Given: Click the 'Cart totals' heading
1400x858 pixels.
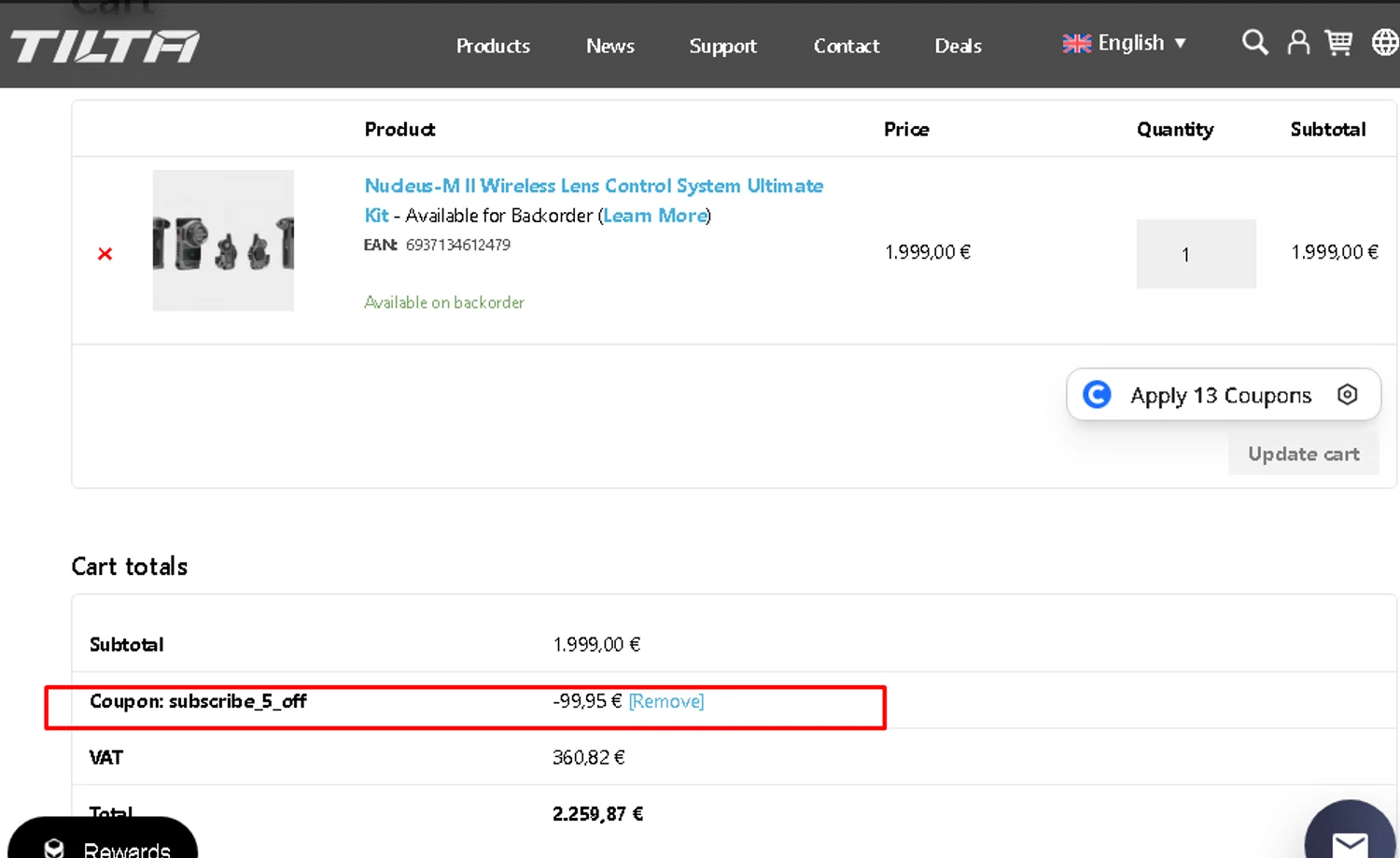Looking at the screenshot, I should (x=130, y=567).
